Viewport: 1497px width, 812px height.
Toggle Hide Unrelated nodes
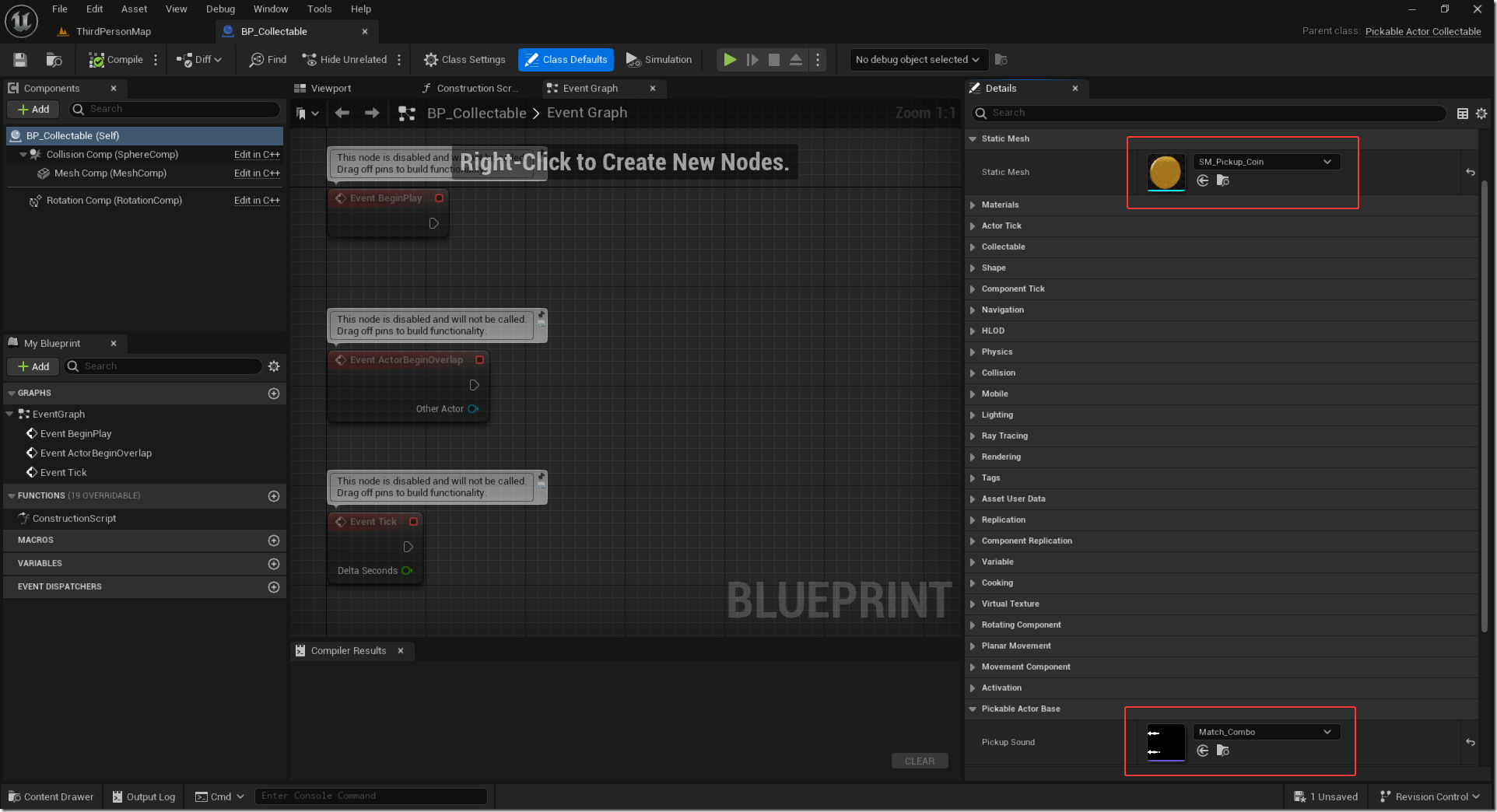(344, 60)
